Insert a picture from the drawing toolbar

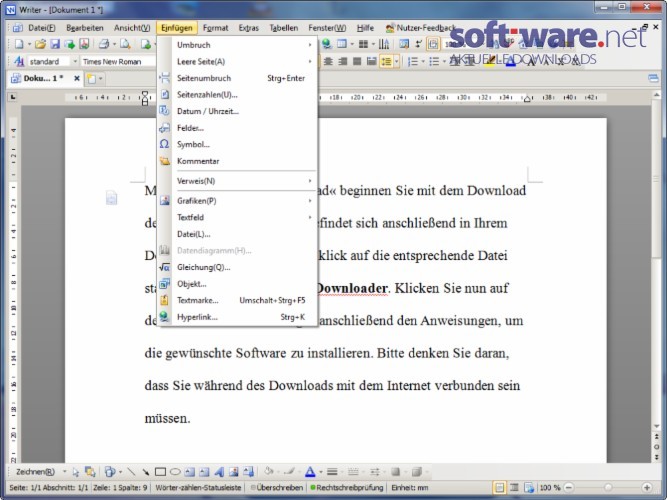(x=234, y=471)
